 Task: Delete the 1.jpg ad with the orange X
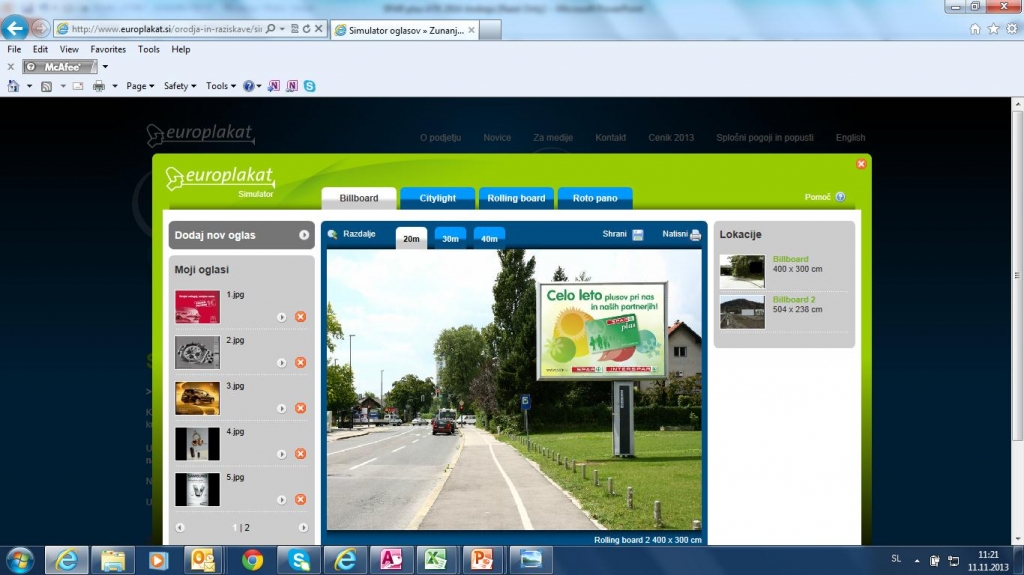click(300, 317)
